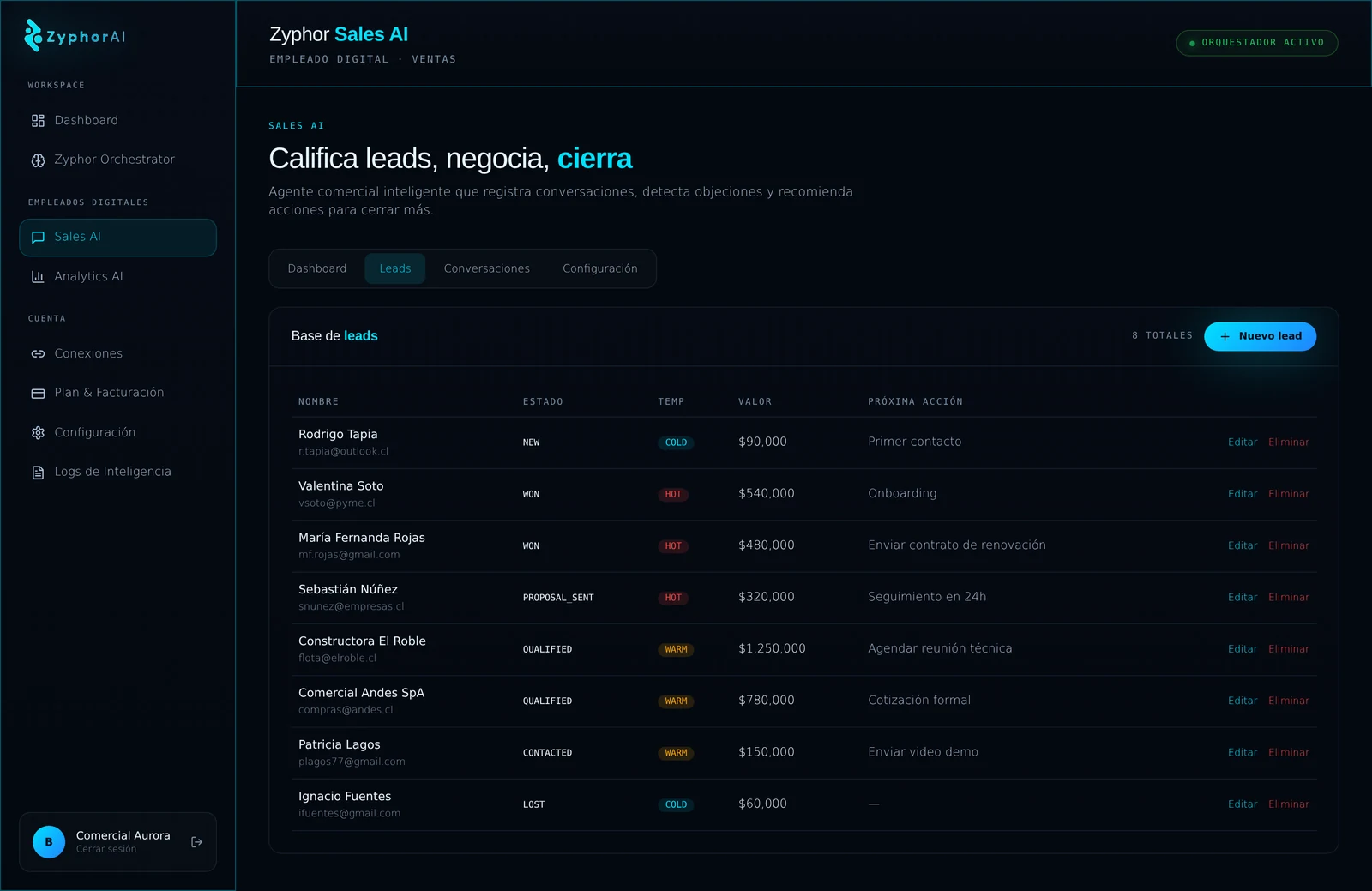1372x891 pixels.
Task: Click 'Enviar contrato de renovación' action
Action: pyautogui.click(x=957, y=545)
